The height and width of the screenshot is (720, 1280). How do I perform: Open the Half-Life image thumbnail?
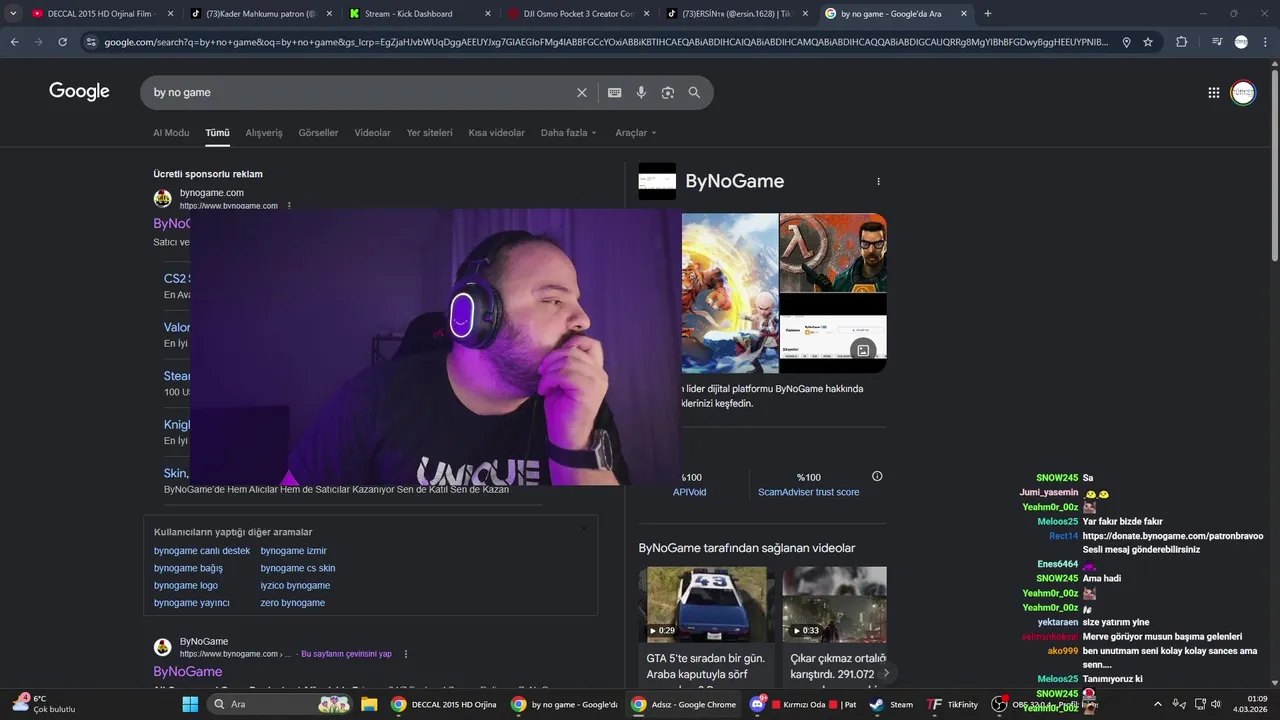click(833, 252)
